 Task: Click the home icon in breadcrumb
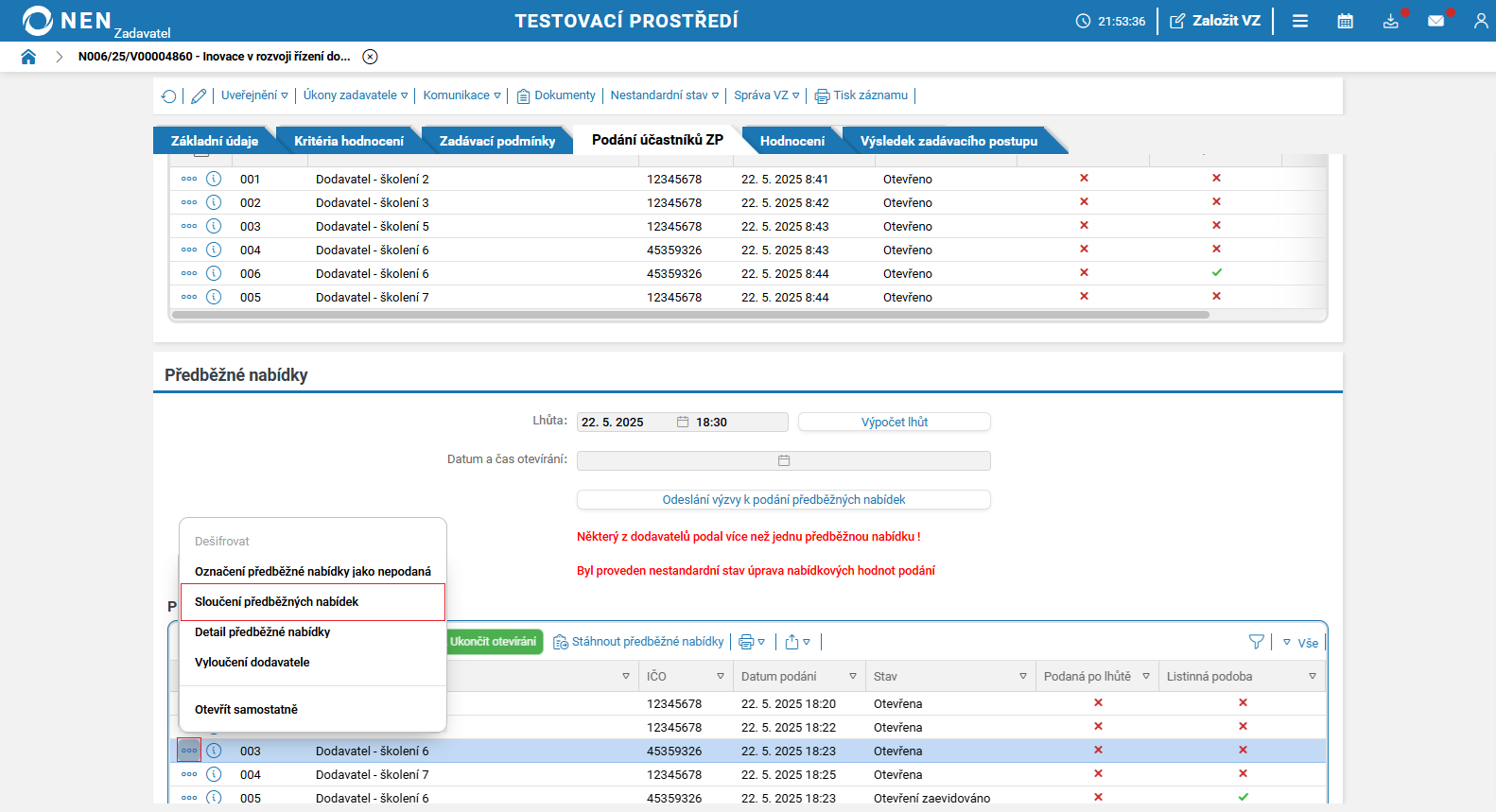click(x=28, y=57)
